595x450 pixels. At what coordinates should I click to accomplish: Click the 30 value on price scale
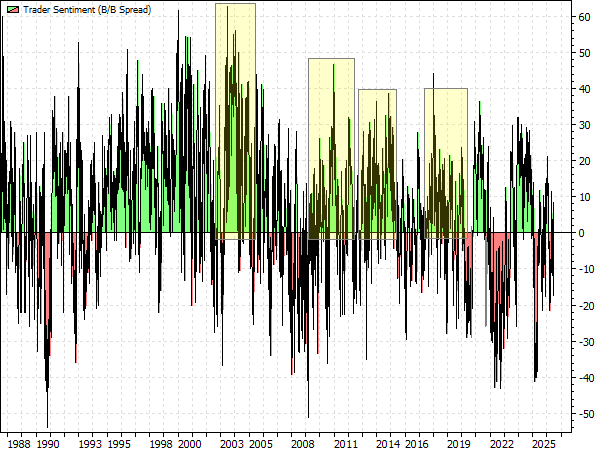tap(584, 125)
